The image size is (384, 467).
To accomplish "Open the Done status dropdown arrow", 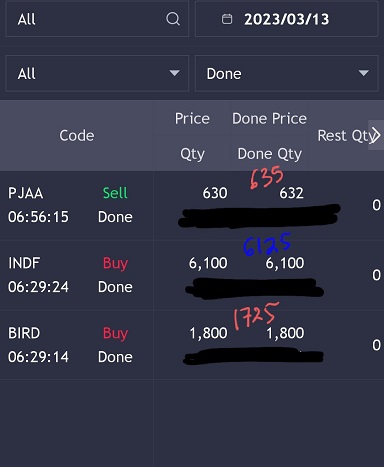I will tap(363, 73).
